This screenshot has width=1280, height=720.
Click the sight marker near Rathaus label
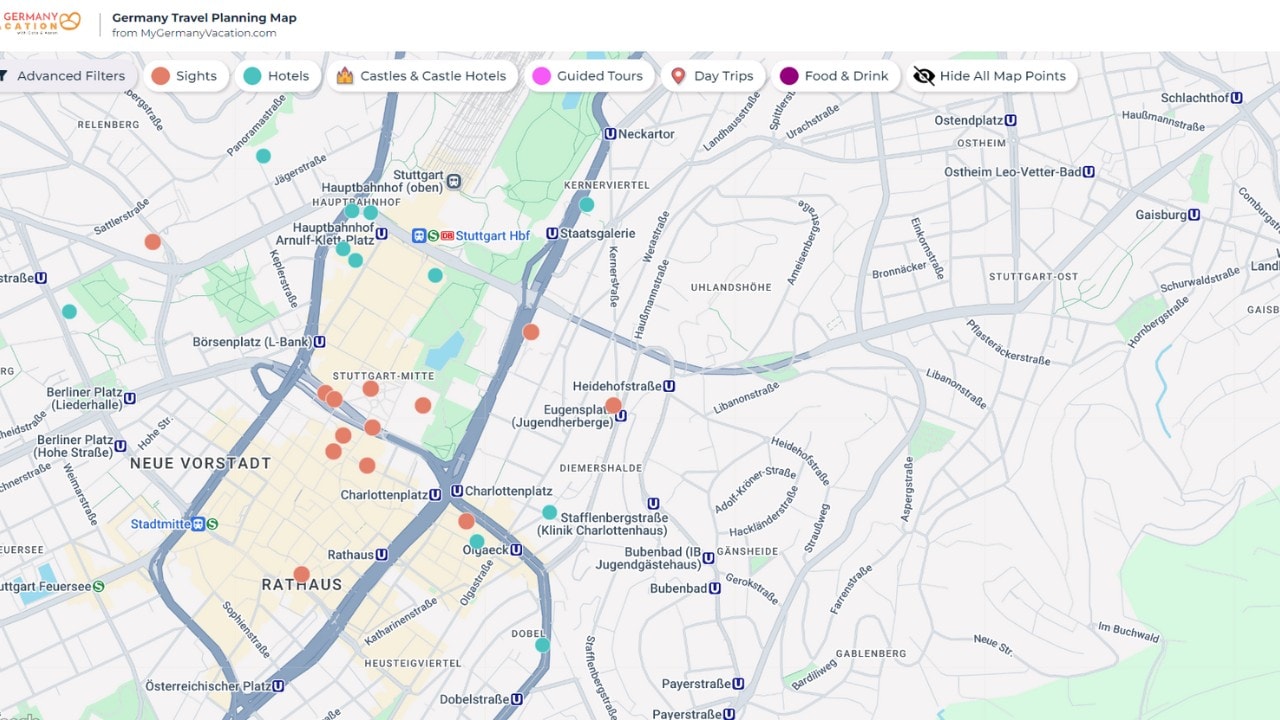pyautogui.click(x=301, y=574)
